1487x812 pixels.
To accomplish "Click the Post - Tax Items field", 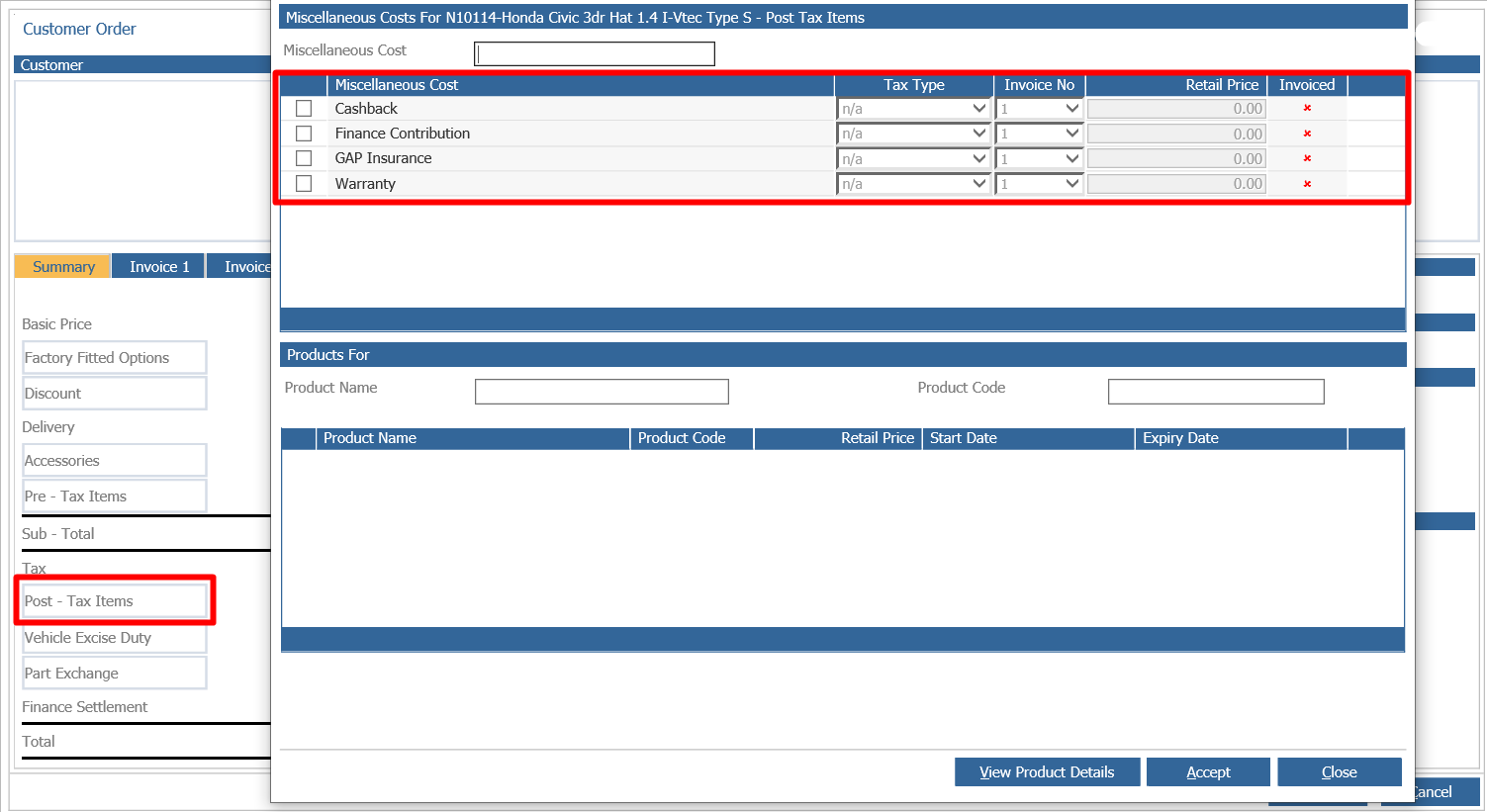I will [x=114, y=600].
